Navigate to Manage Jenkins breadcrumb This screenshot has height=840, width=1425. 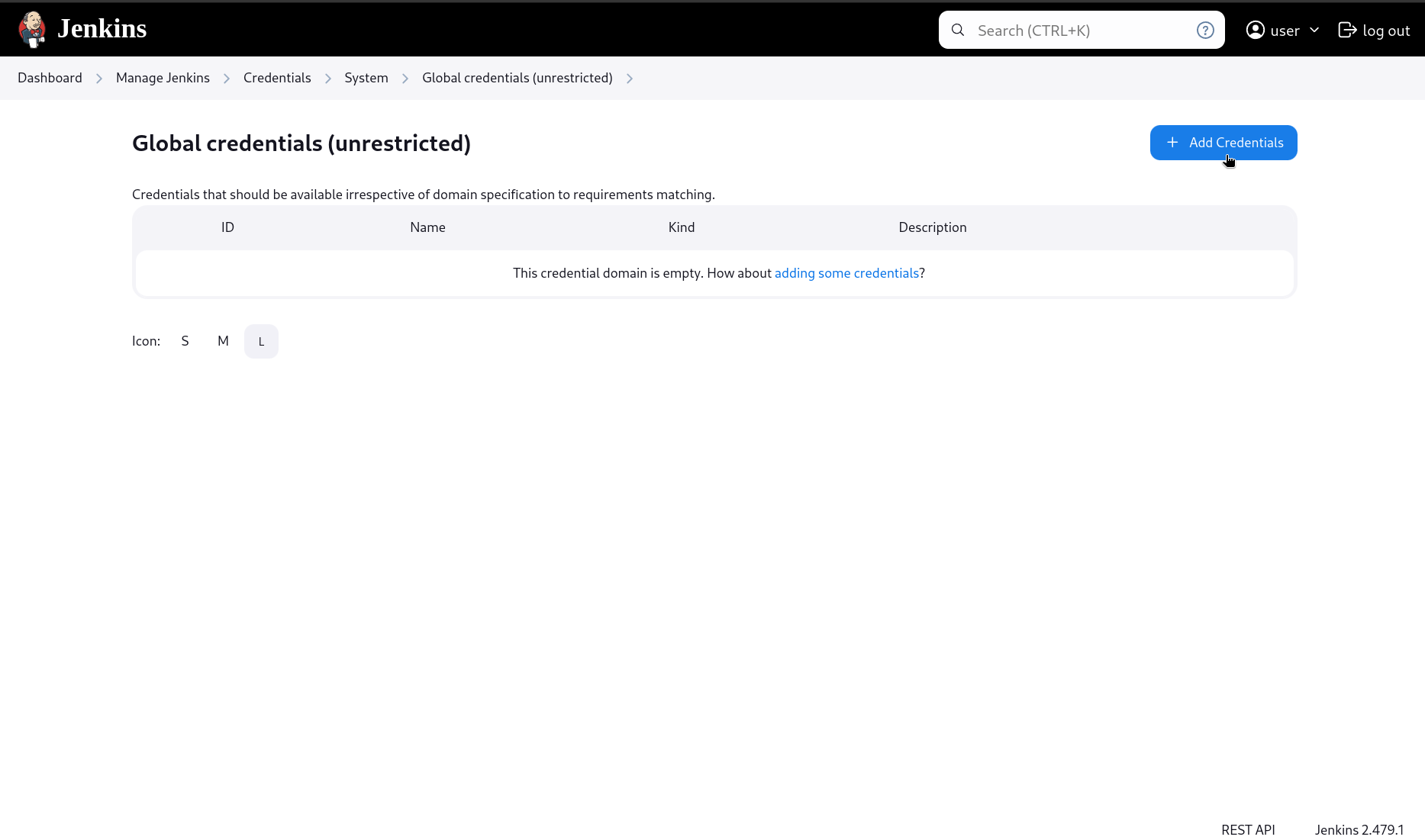point(163,78)
